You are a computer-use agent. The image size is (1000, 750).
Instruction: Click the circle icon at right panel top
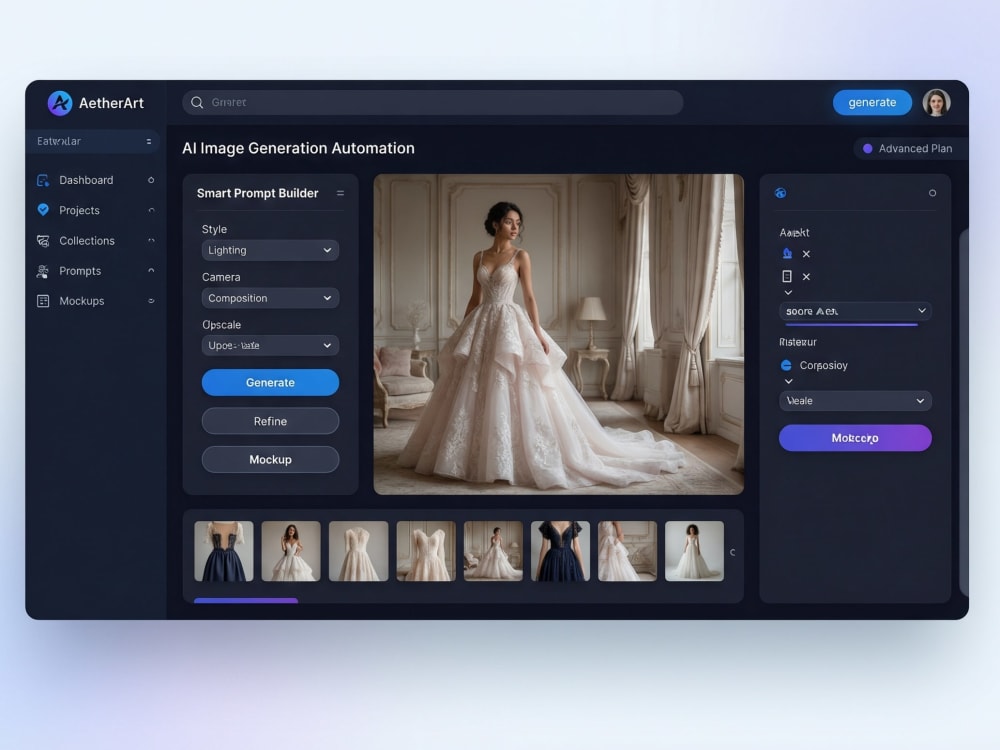pyautogui.click(x=932, y=193)
